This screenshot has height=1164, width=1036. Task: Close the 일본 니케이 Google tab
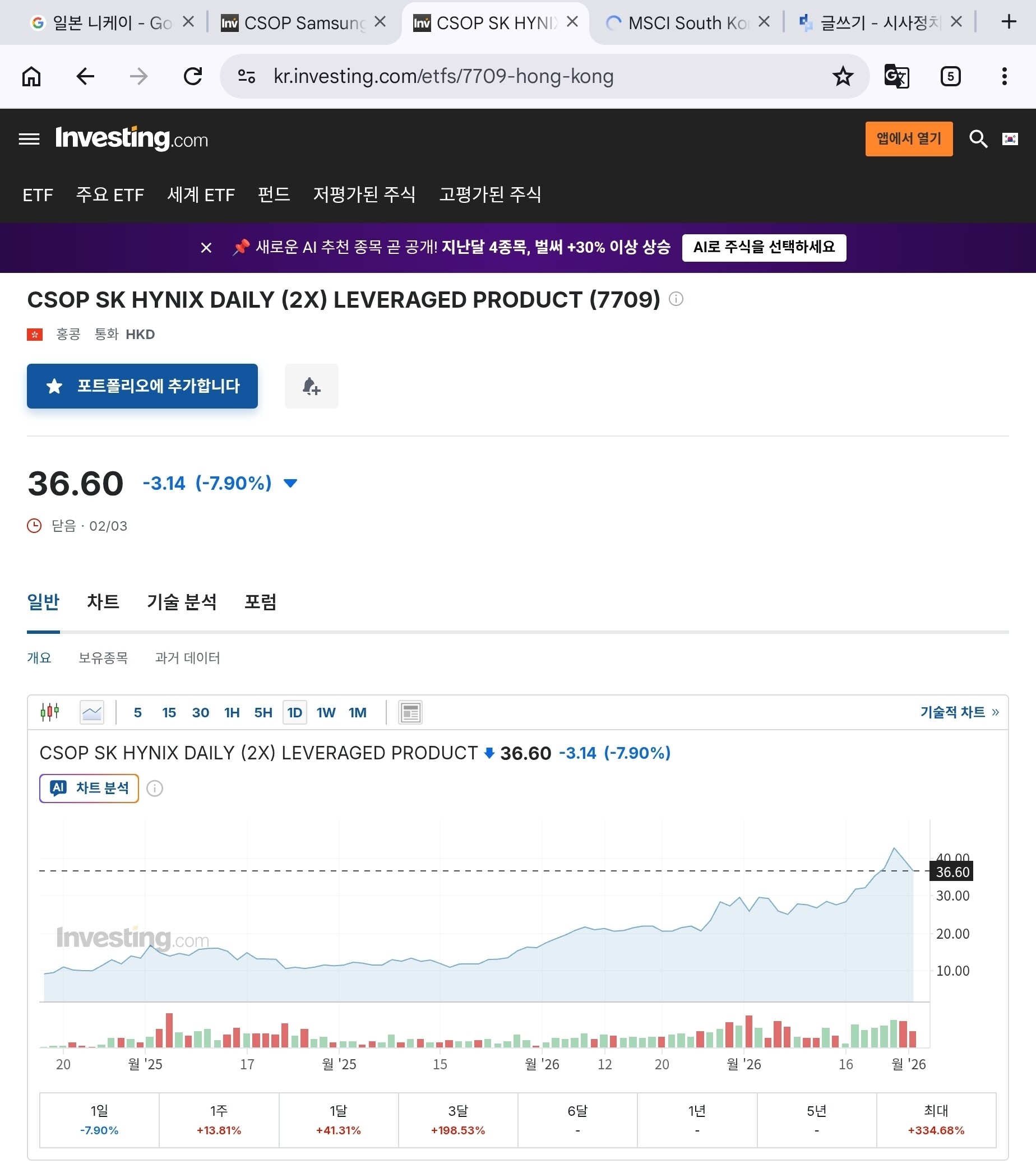pyautogui.click(x=188, y=22)
